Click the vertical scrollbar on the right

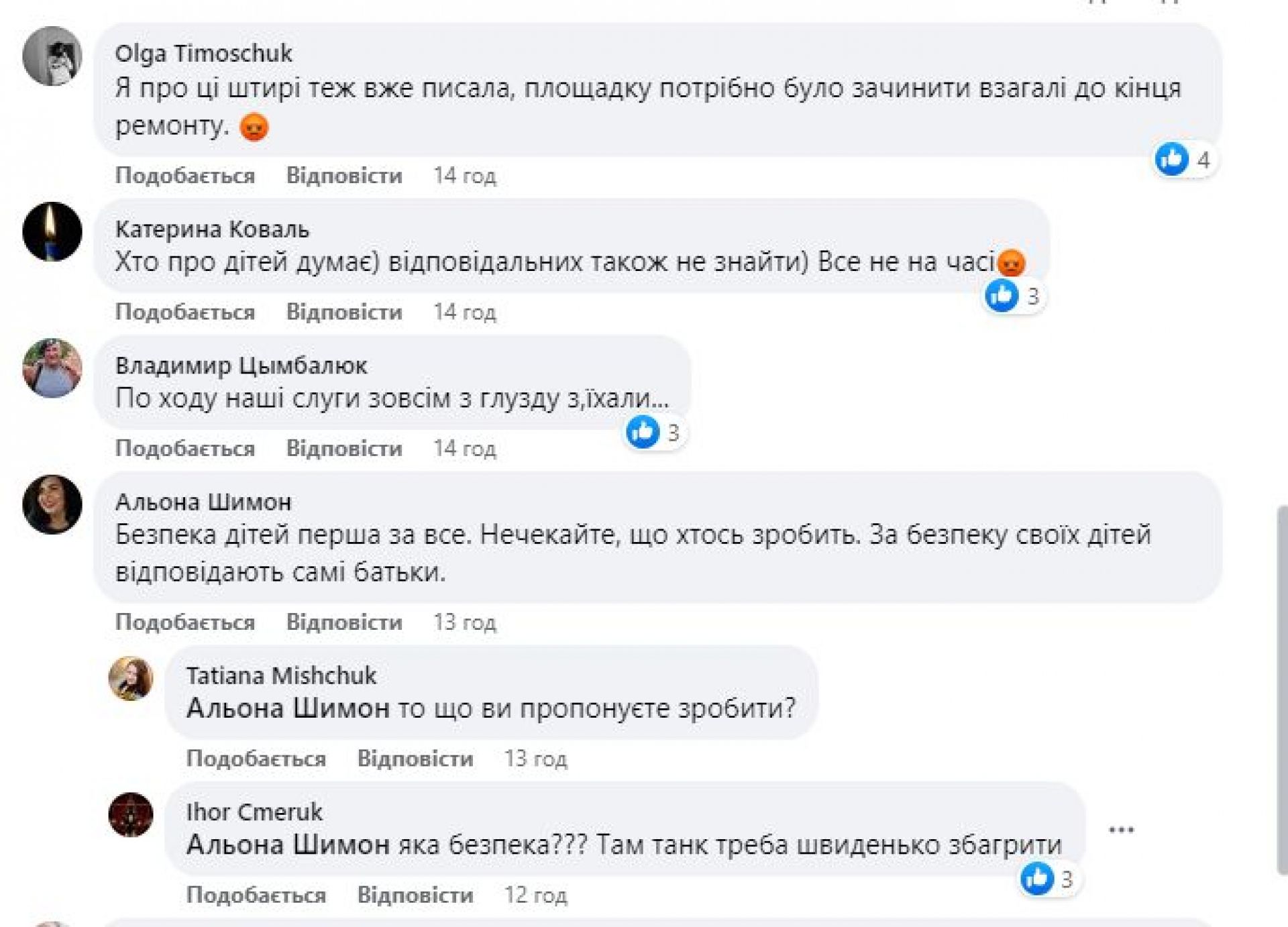(x=1282, y=690)
